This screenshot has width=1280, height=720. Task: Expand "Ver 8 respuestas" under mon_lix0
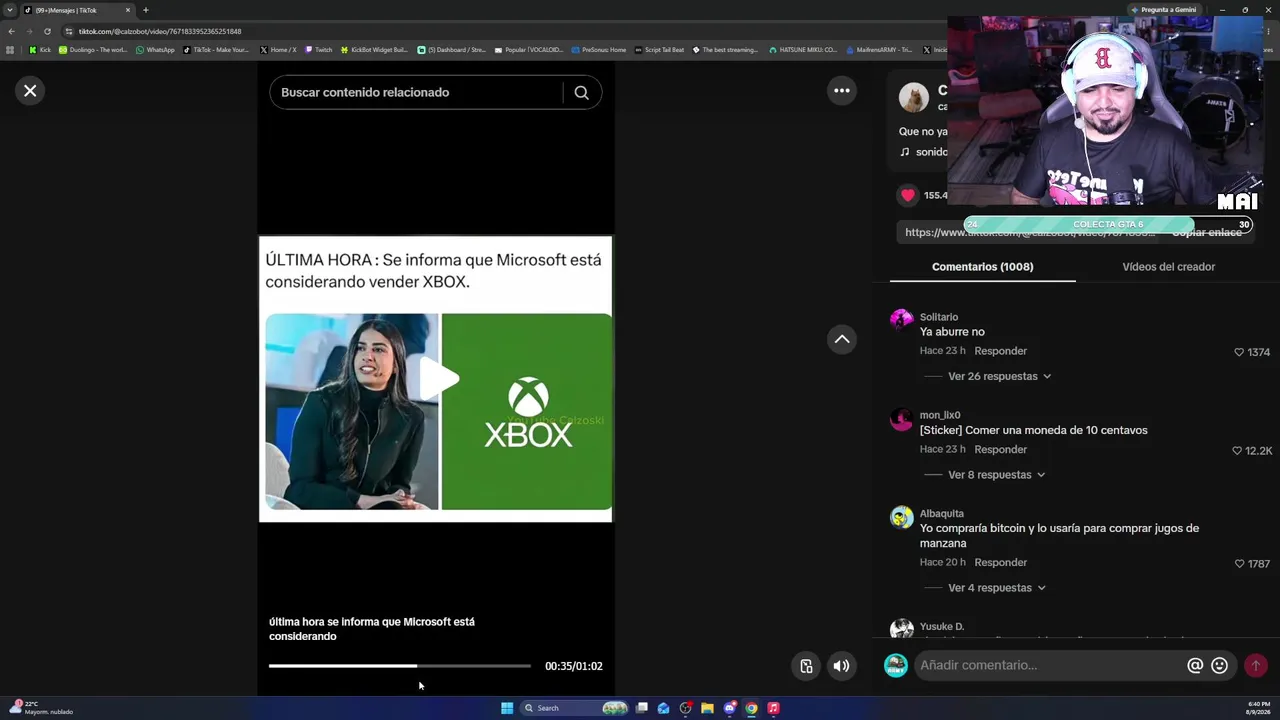[x=996, y=475]
